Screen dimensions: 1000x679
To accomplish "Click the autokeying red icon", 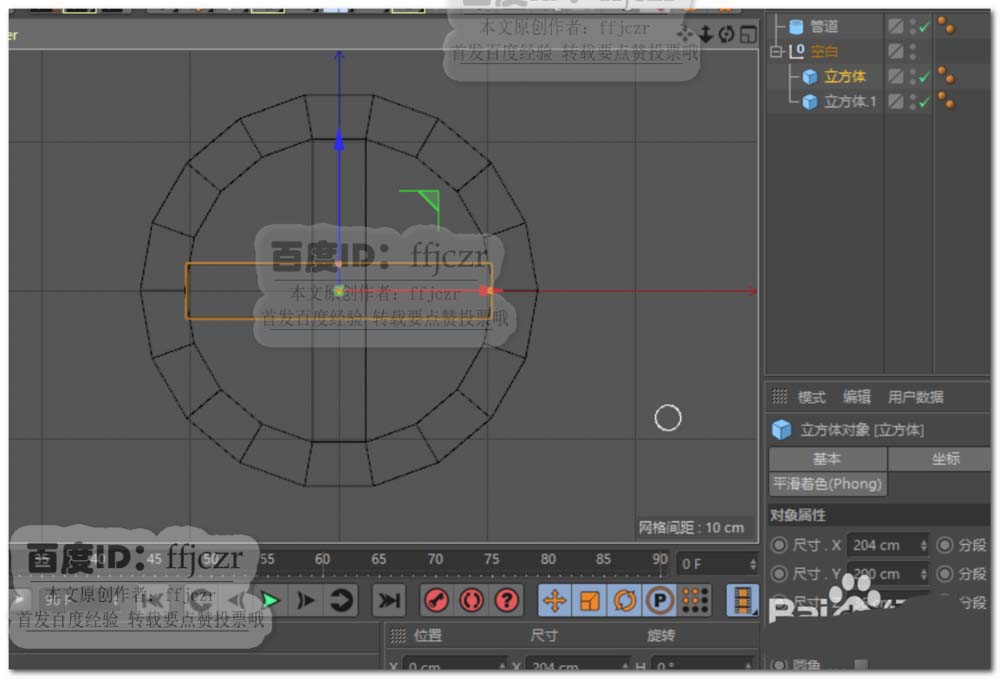I will (x=472, y=600).
